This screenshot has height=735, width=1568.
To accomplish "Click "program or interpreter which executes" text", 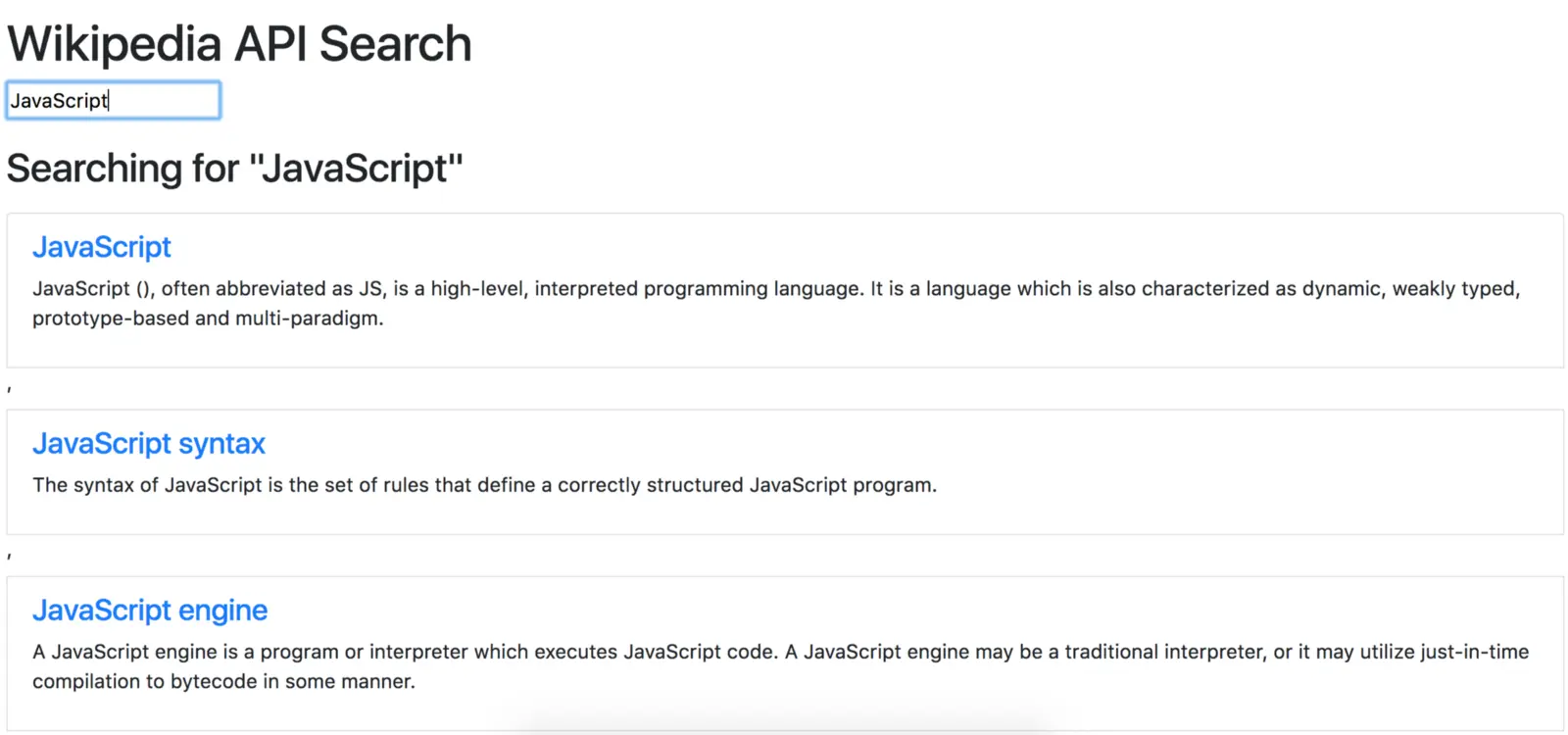I will pyautogui.click(x=439, y=652).
